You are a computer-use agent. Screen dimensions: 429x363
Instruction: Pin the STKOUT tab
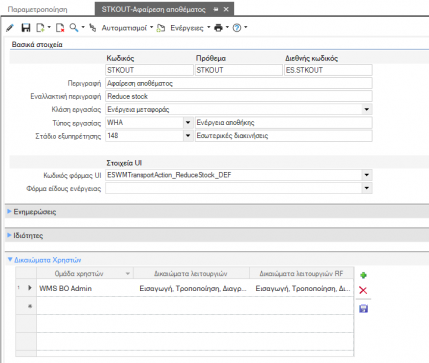(x=216, y=9)
